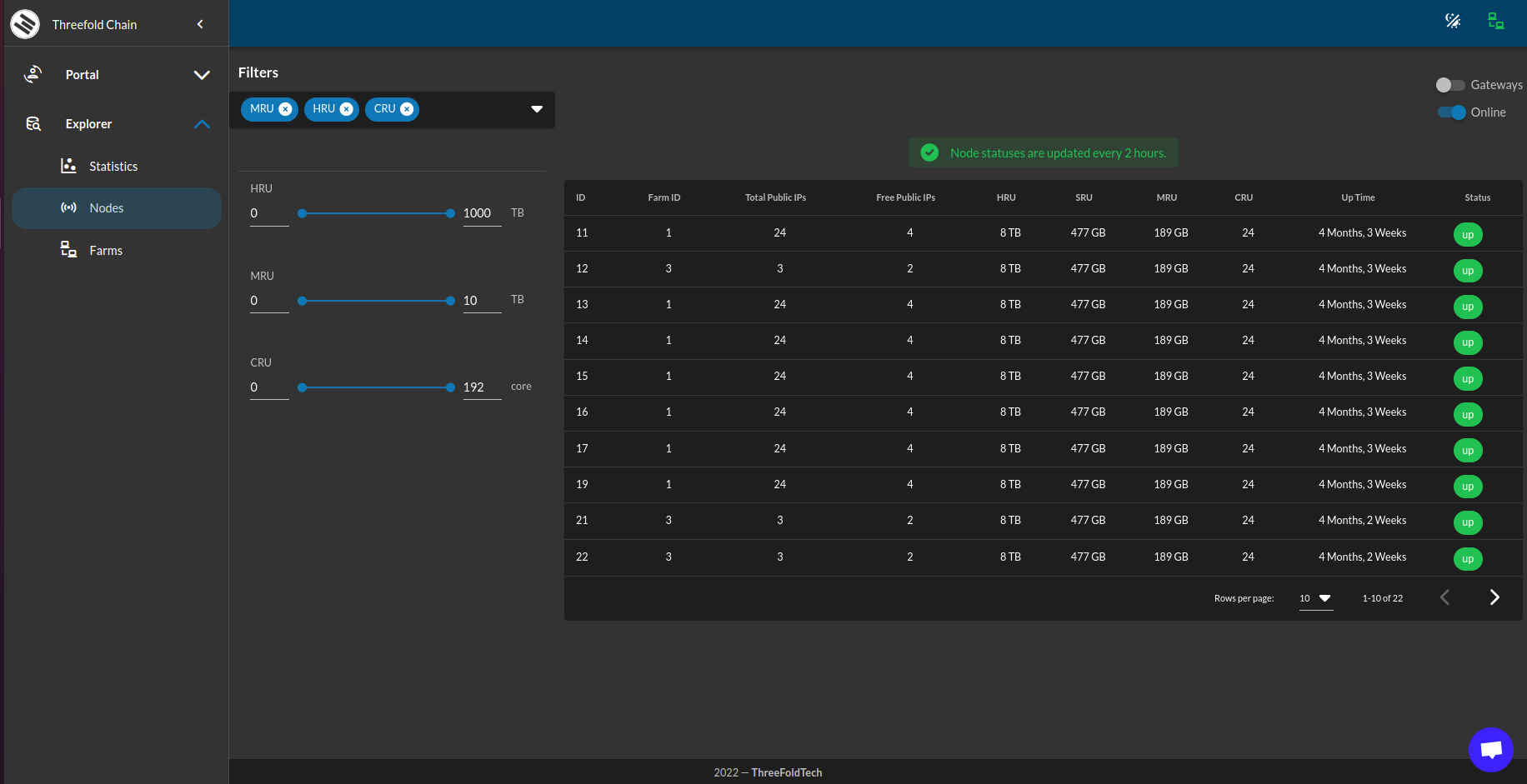This screenshot has height=784, width=1527.
Task: Click the Threefold Chain logo icon
Action: coord(25,24)
